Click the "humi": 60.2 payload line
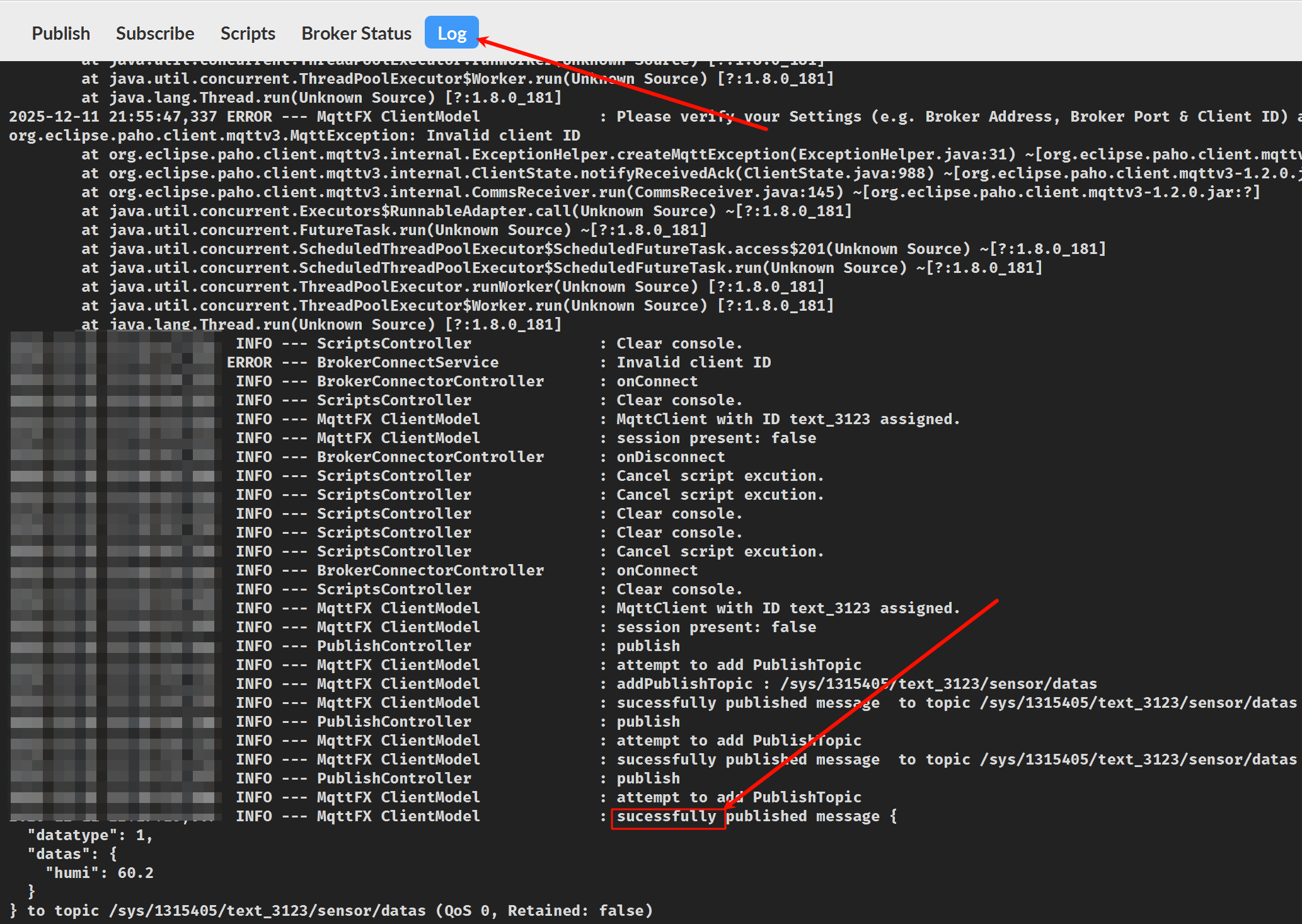 click(100, 873)
